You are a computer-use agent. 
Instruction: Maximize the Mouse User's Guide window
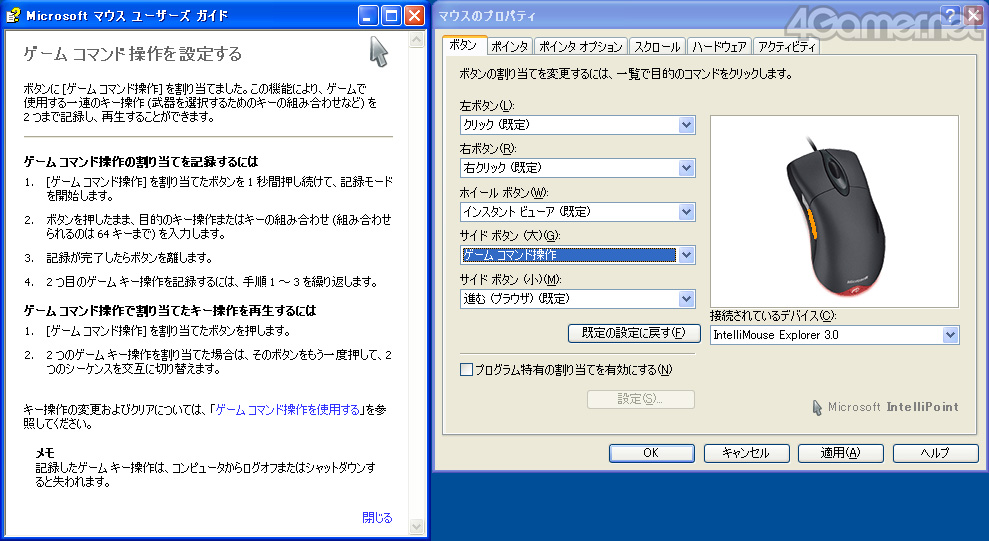coord(391,15)
